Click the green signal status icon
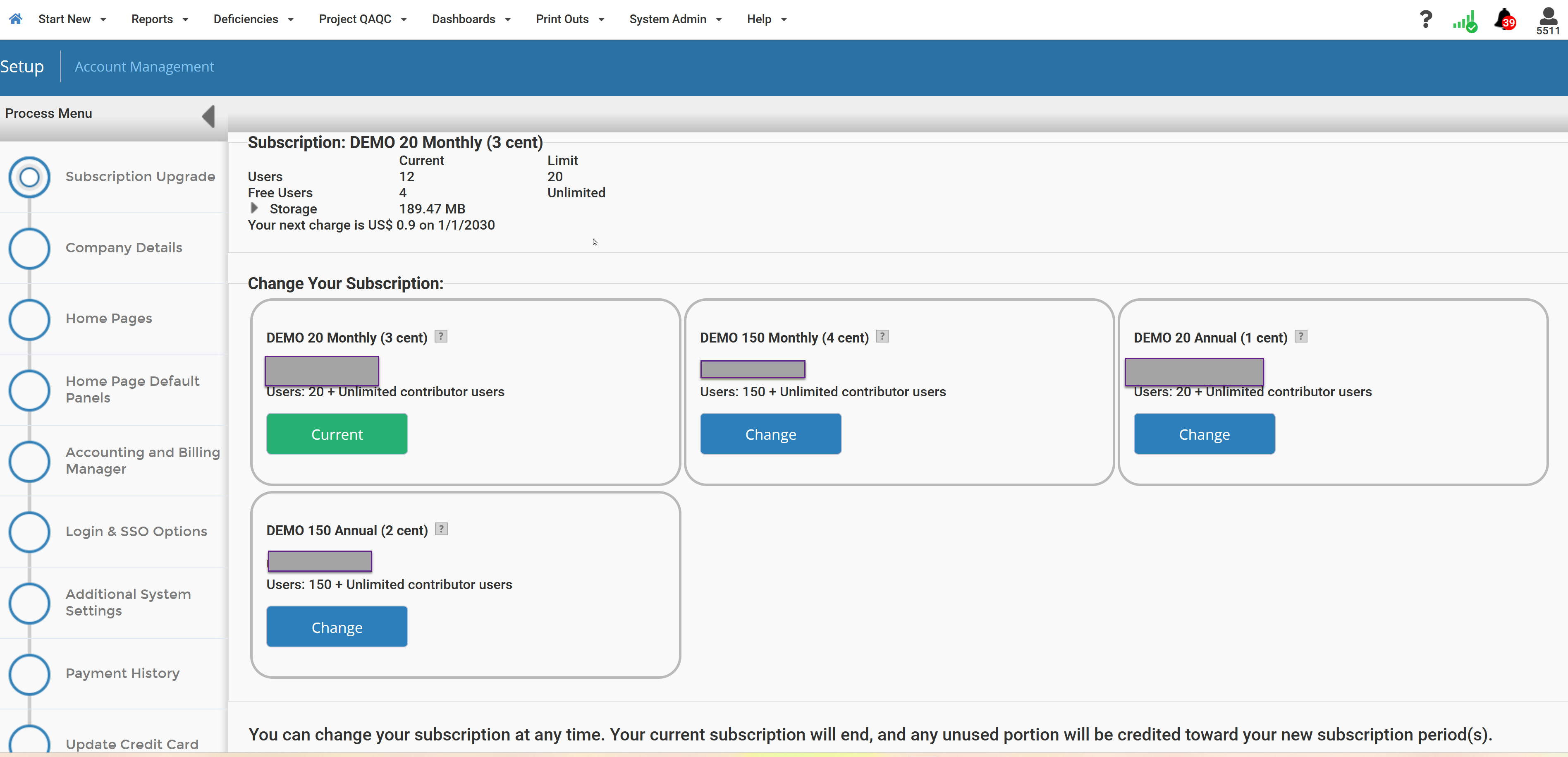Screen dimensions: 1568x757 click(1465, 22)
